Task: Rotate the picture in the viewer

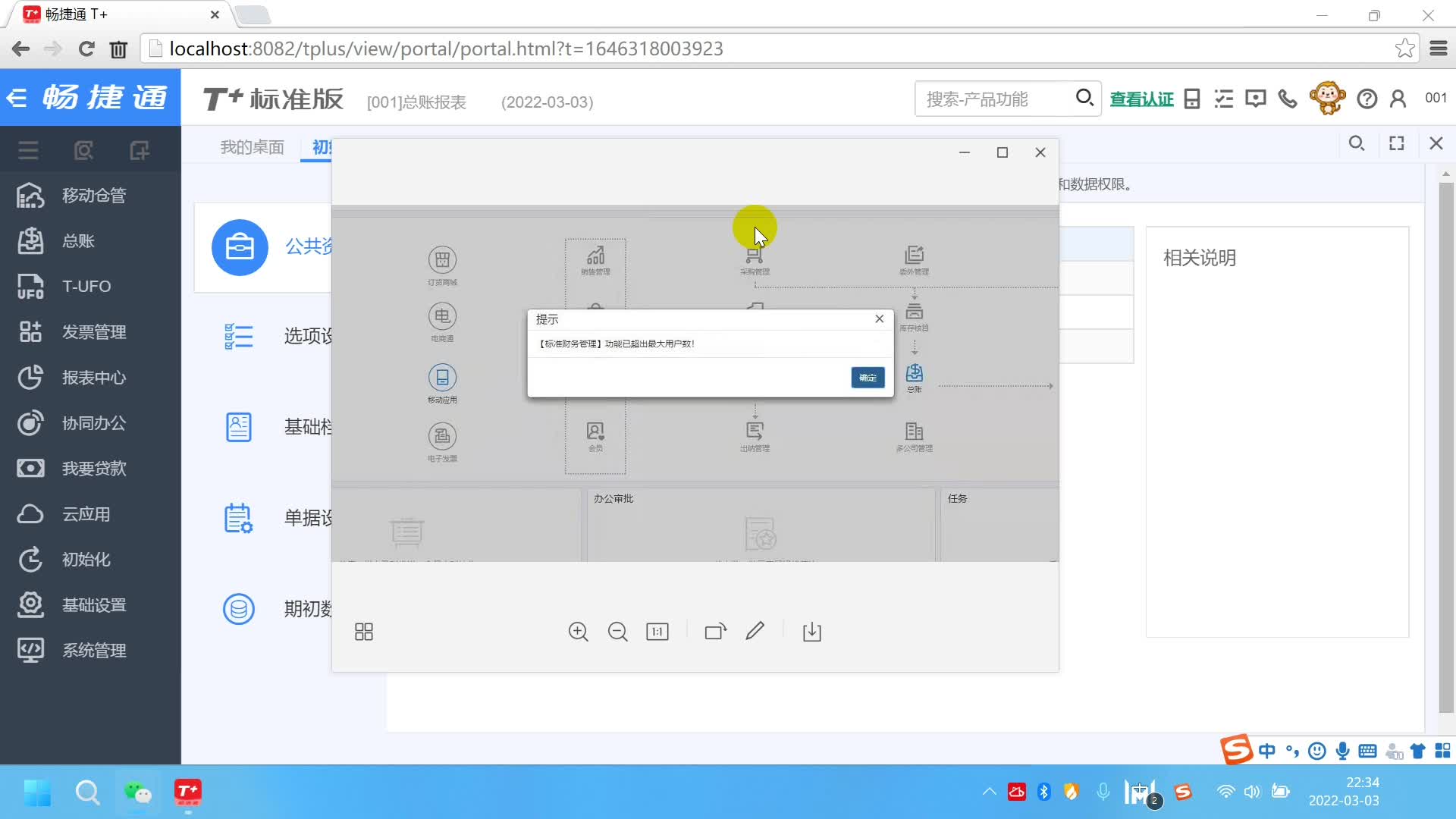Action: tap(715, 632)
